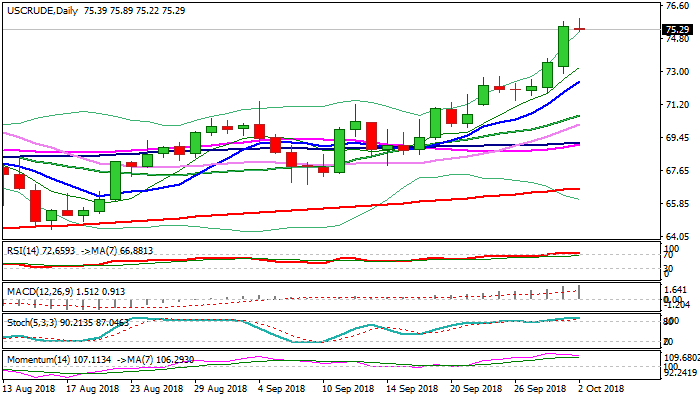Click the 1.641 MACD scale value

(675, 288)
